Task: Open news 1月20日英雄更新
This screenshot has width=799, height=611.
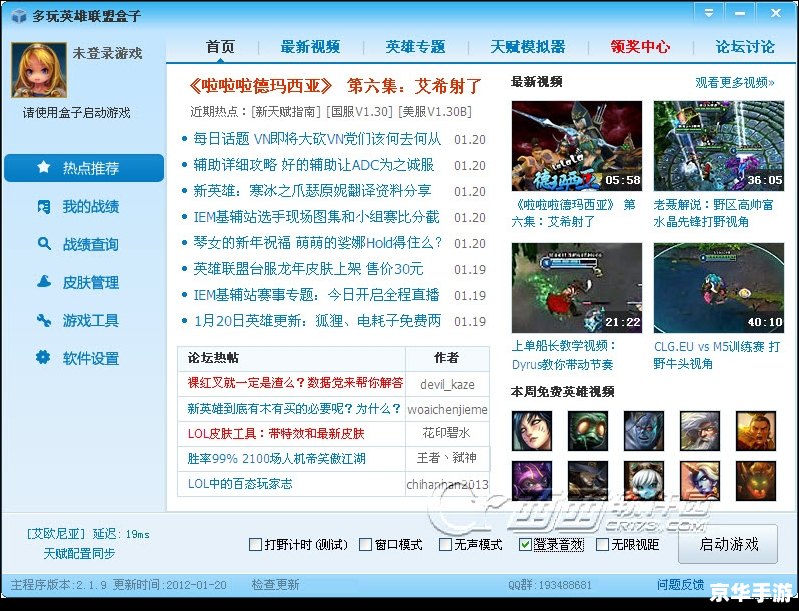Action: (x=317, y=321)
